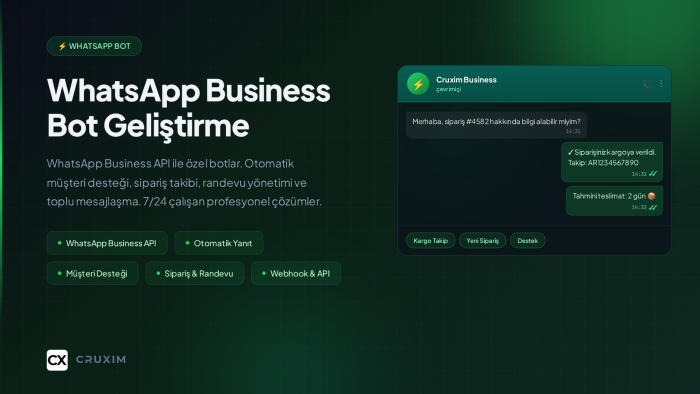Screen dimensions: 700x394
Task: Select the Webhook & API tag
Action: point(296,273)
